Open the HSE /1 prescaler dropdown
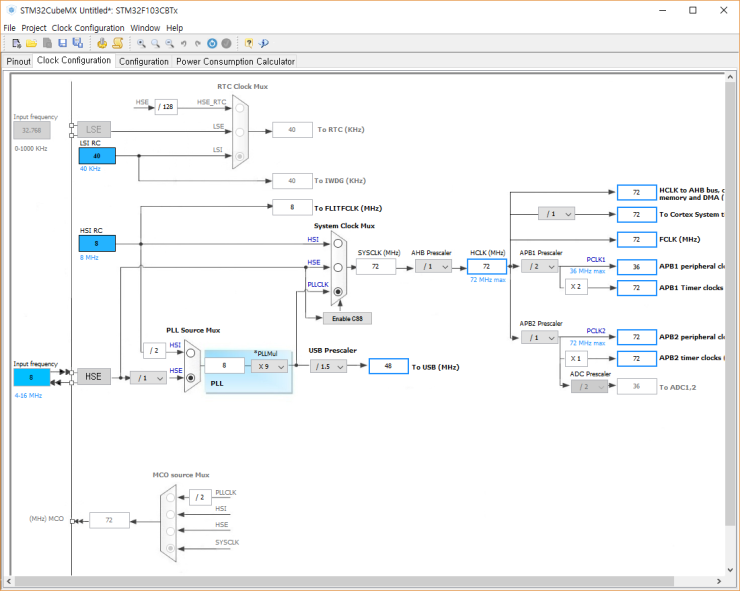The width and height of the screenshot is (740, 591). (148, 378)
